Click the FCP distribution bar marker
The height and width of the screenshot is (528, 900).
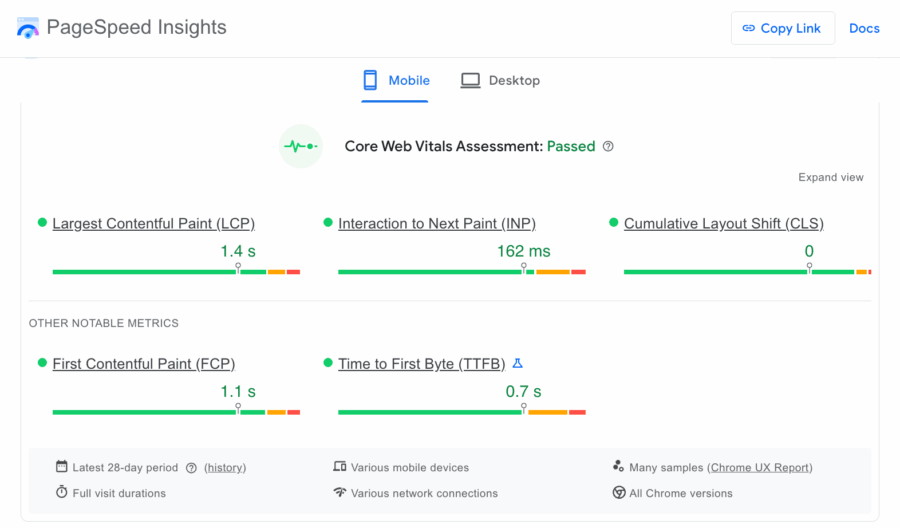tap(238, 409)
